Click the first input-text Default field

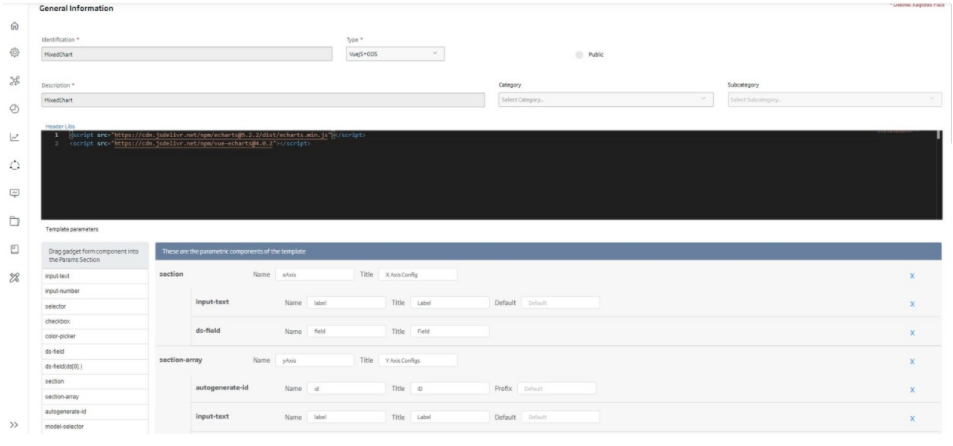tap(560, 303)
